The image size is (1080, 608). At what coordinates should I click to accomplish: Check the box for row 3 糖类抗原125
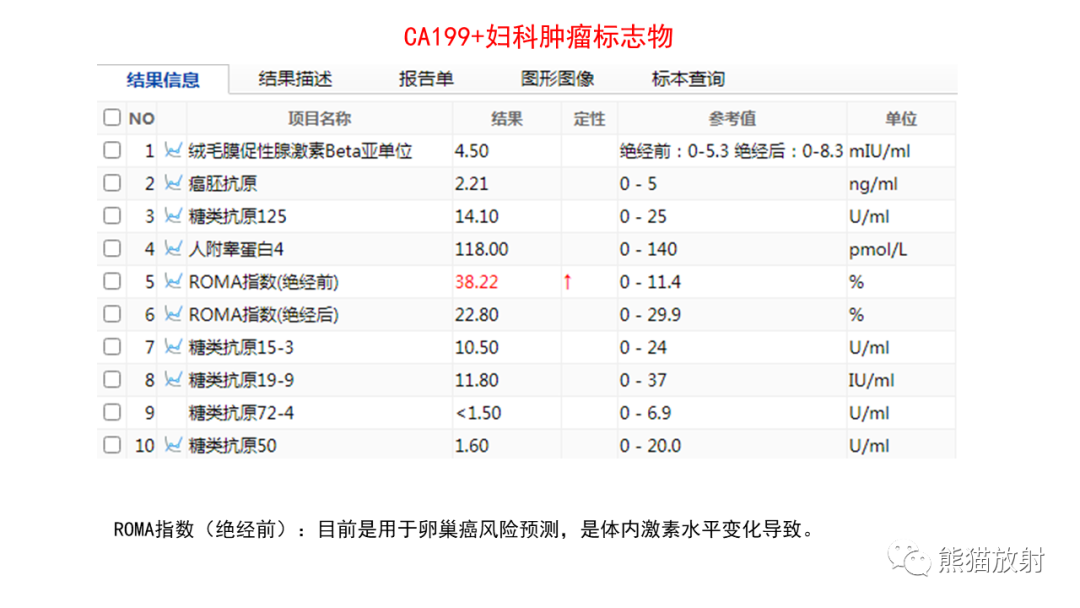[x=112, y=216]
